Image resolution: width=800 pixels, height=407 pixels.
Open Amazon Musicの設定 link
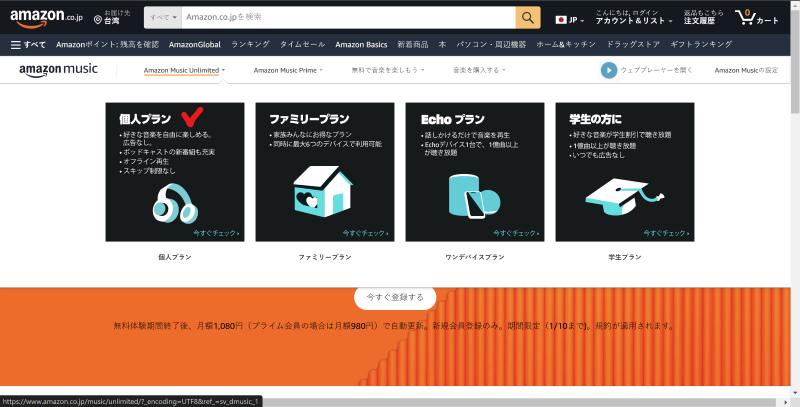(746, 70)
